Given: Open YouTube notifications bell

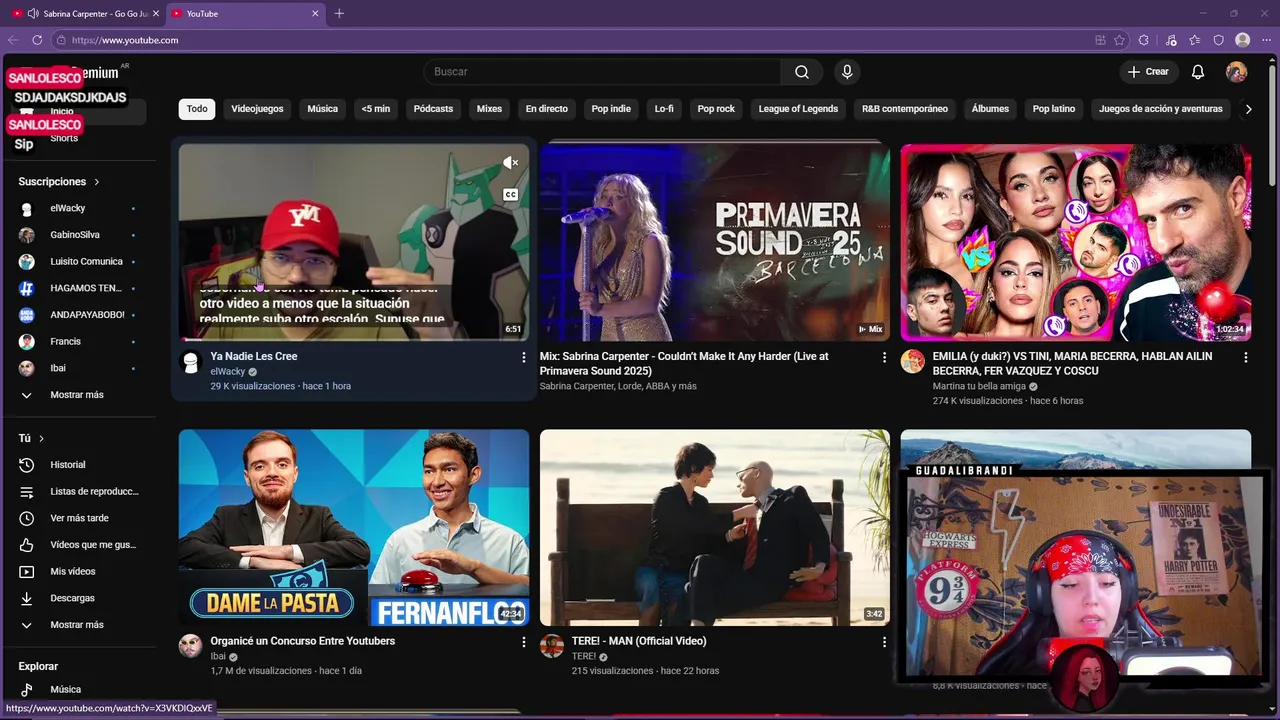Looking at the screenshot, I should tap(1198, 72).
